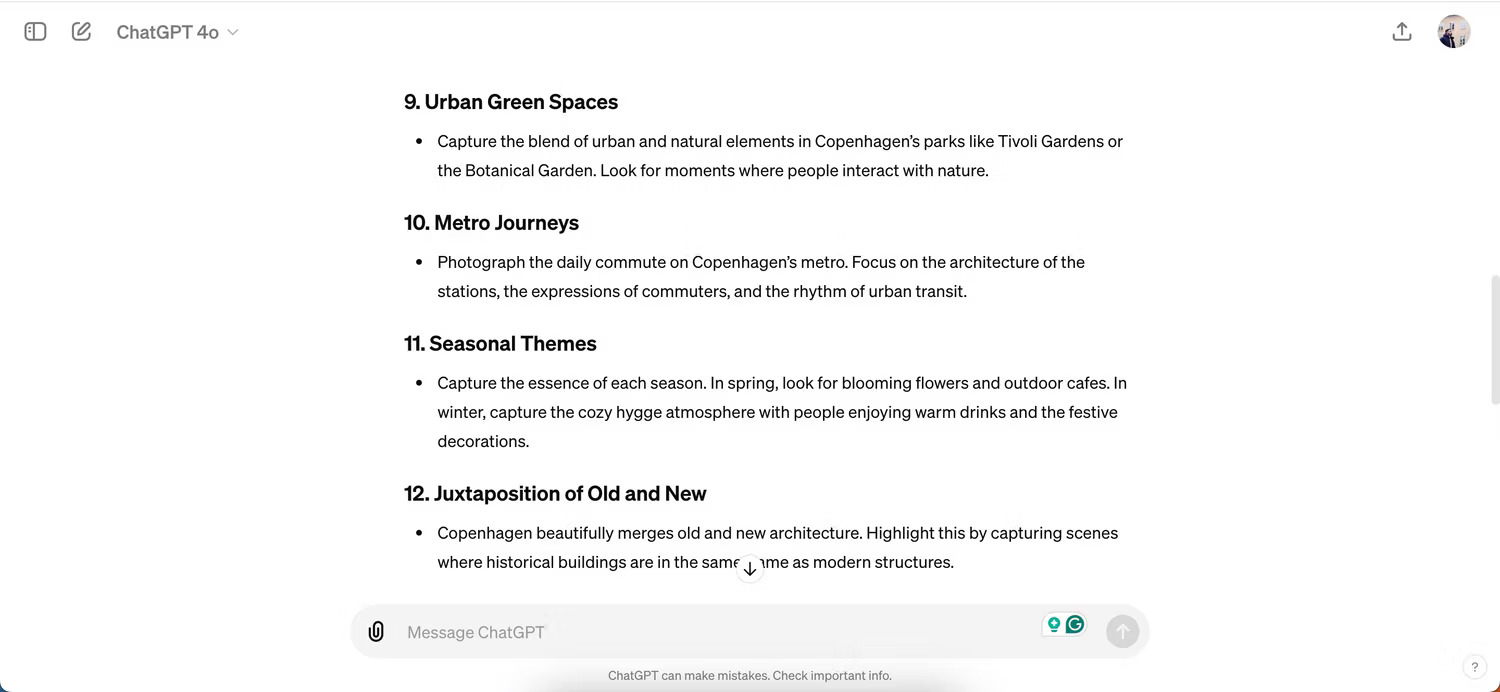Click the "9. Urban Green Spaces" heading
Viewport: 1500px width, 692px height.
(511, 102)
